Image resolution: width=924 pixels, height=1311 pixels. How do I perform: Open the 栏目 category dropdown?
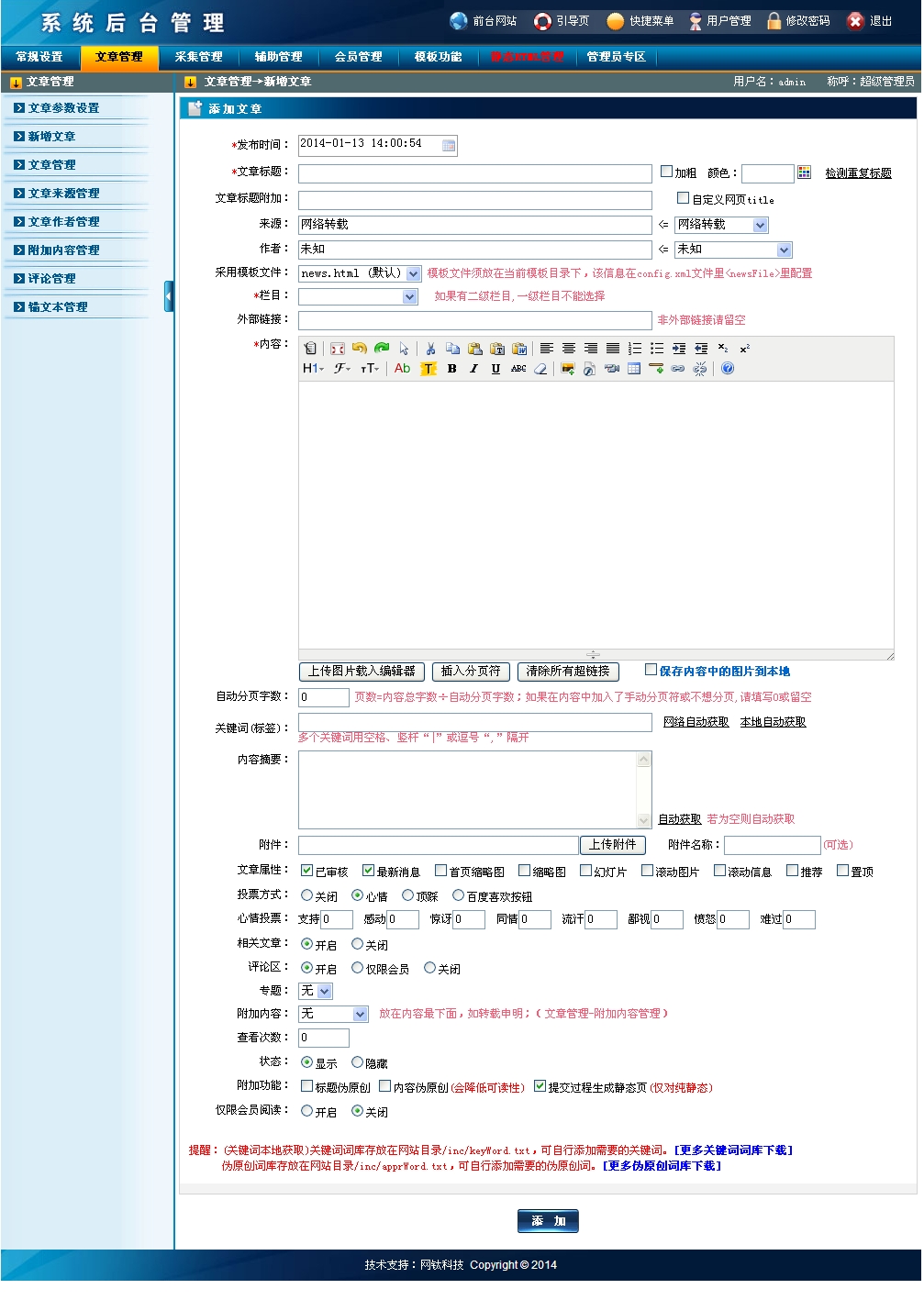(x=410, y=296)
